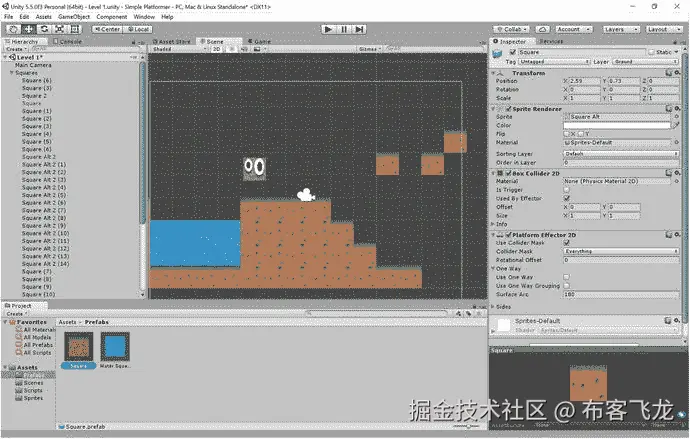Open the Sprite field object picker circle

[x=676, y=117]
